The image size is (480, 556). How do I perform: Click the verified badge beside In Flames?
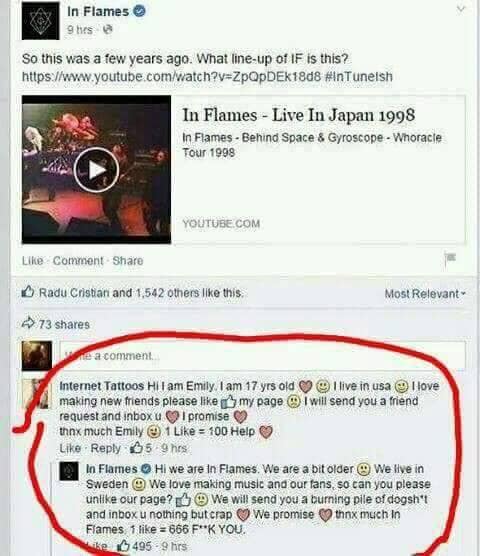(x=139, y=11)
